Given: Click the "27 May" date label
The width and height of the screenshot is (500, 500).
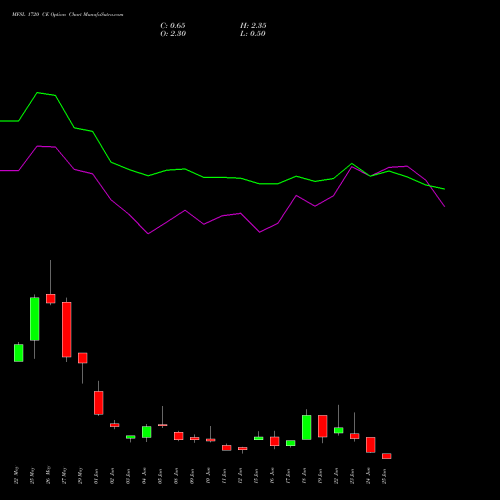Looking at the screenshot, I should [x=65, y=476].
